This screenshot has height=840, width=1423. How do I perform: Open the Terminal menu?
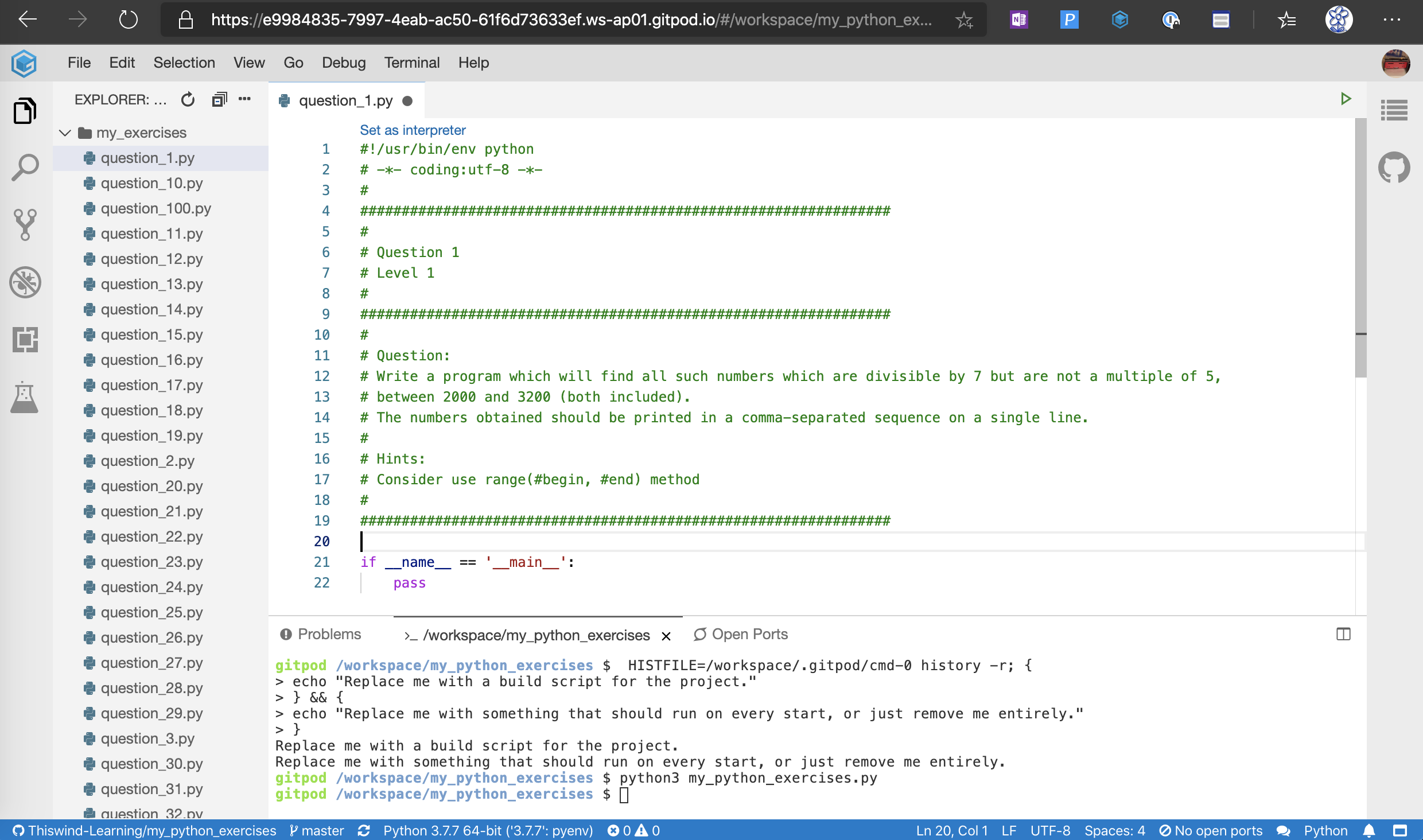pyautogui.click(x=411, y=63)
